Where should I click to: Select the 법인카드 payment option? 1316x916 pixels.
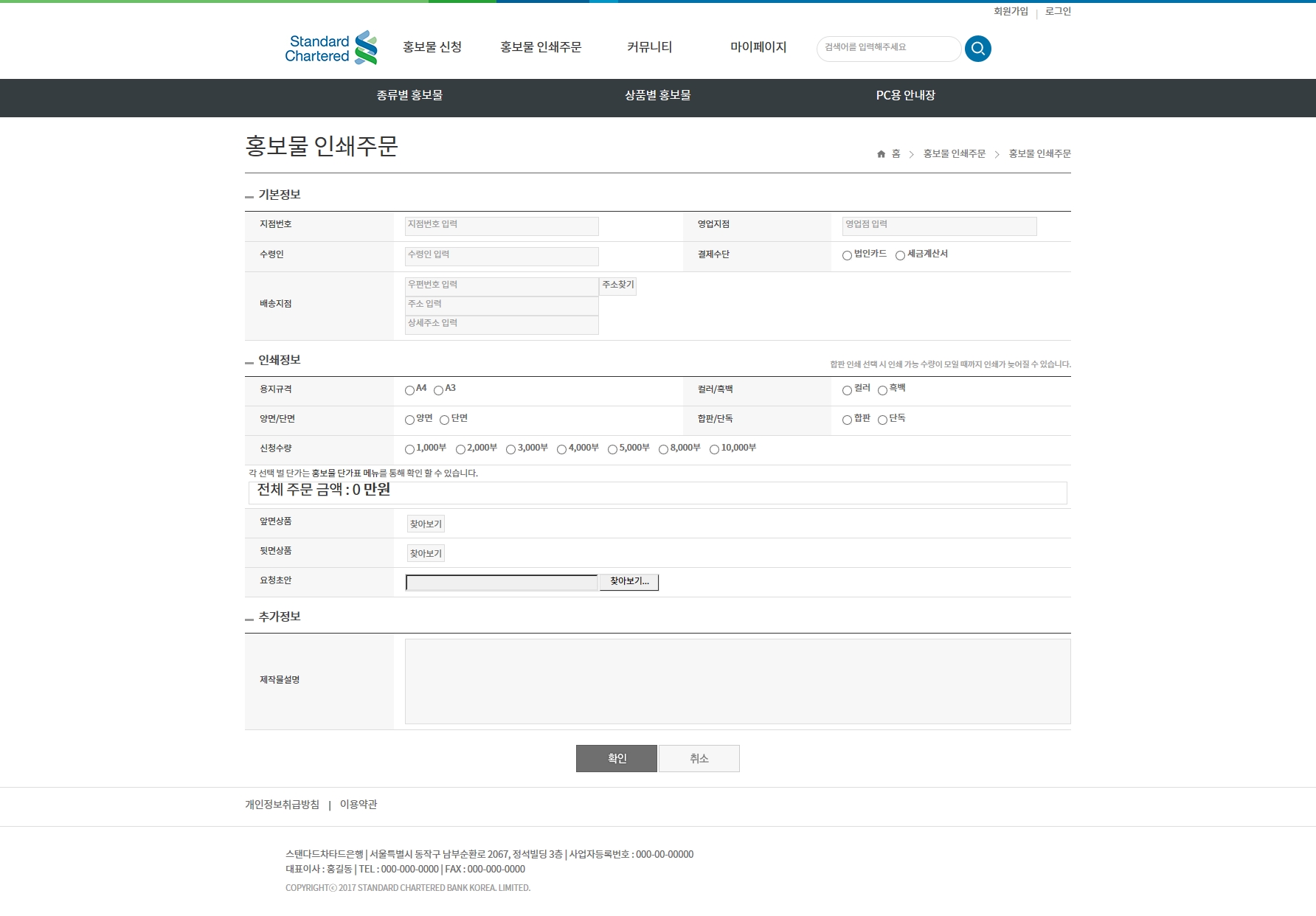847,255
